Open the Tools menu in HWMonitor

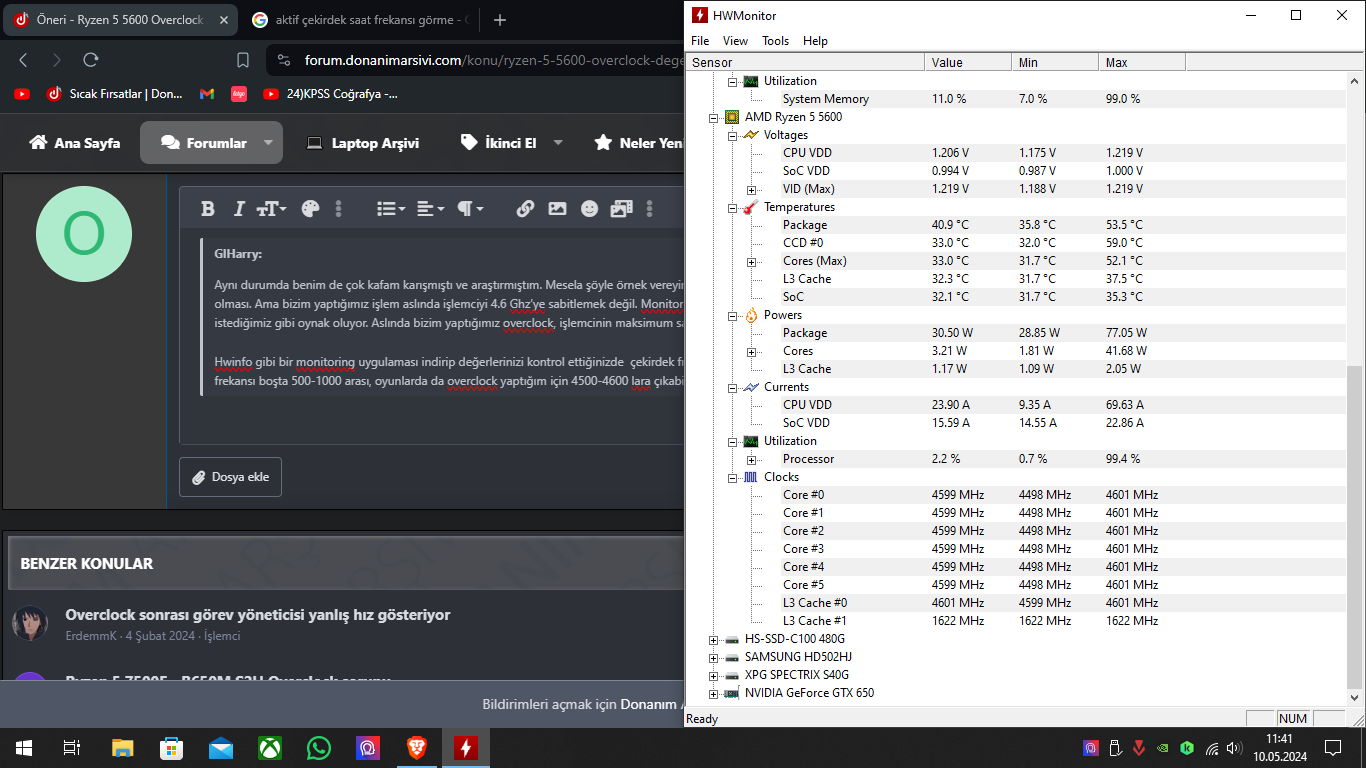(x=775, y=41)
